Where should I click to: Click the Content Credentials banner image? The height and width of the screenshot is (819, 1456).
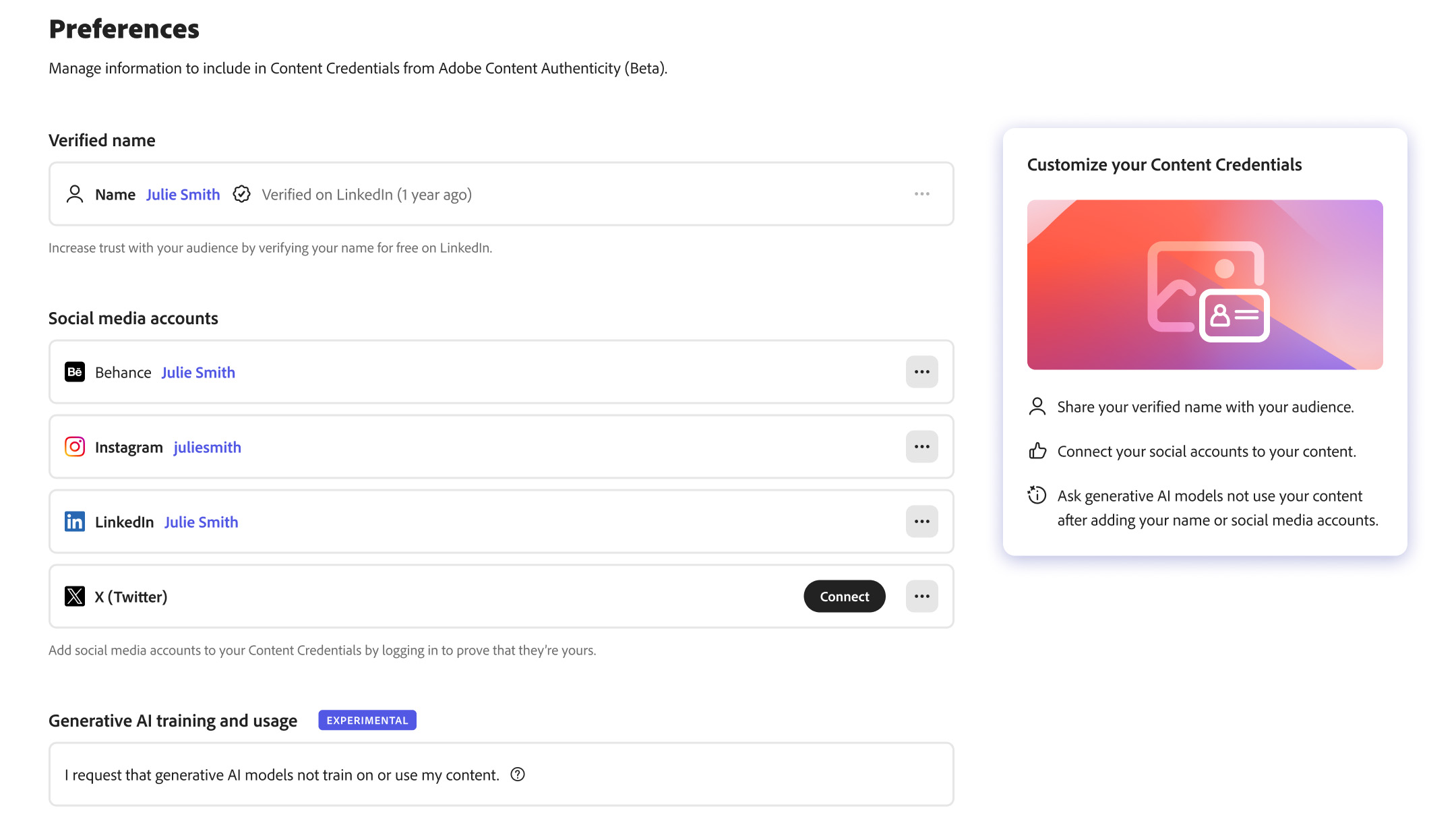click(1205, 284)
